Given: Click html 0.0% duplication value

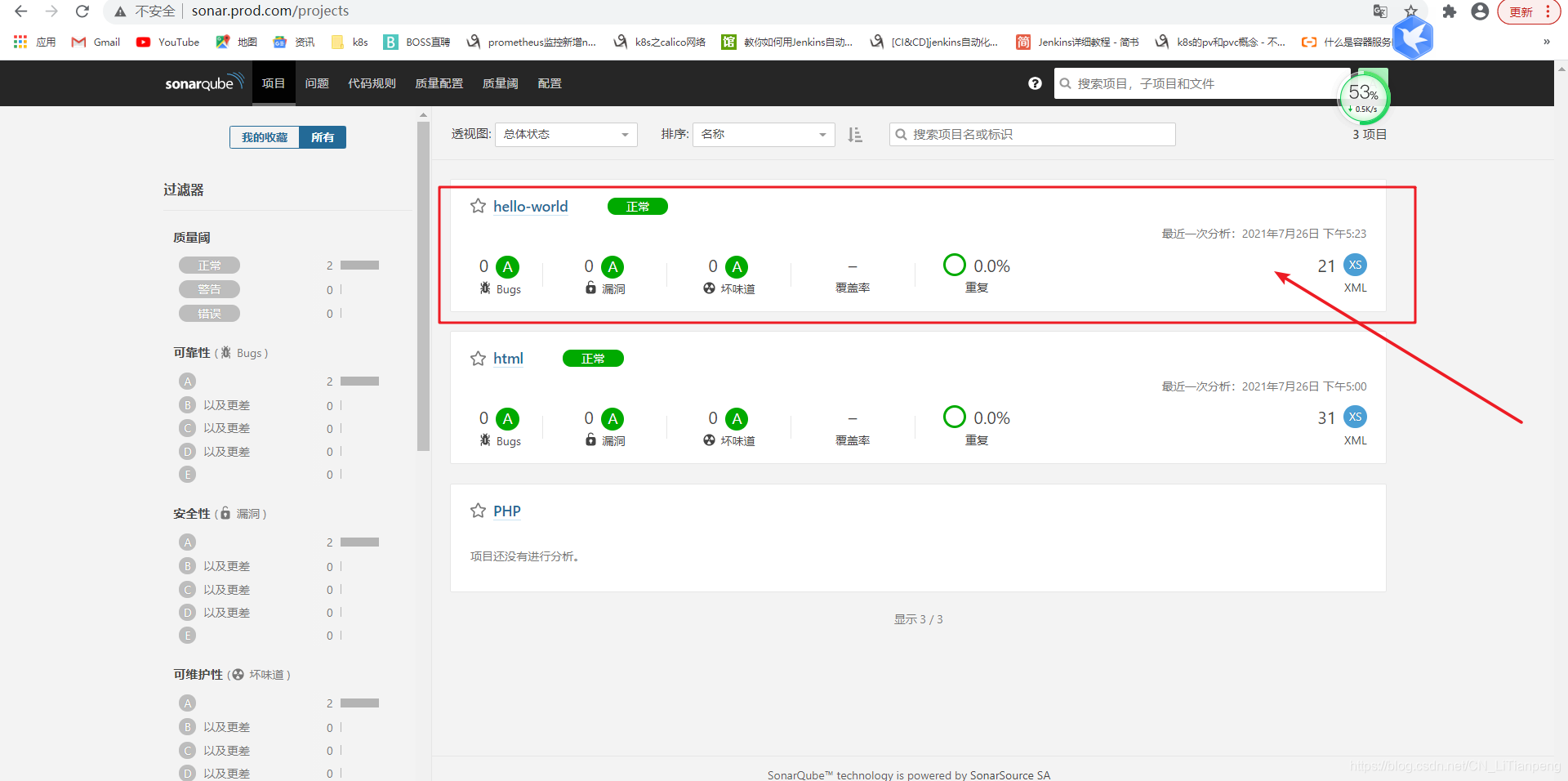Looking at the screenshot, I should [991, 418].
